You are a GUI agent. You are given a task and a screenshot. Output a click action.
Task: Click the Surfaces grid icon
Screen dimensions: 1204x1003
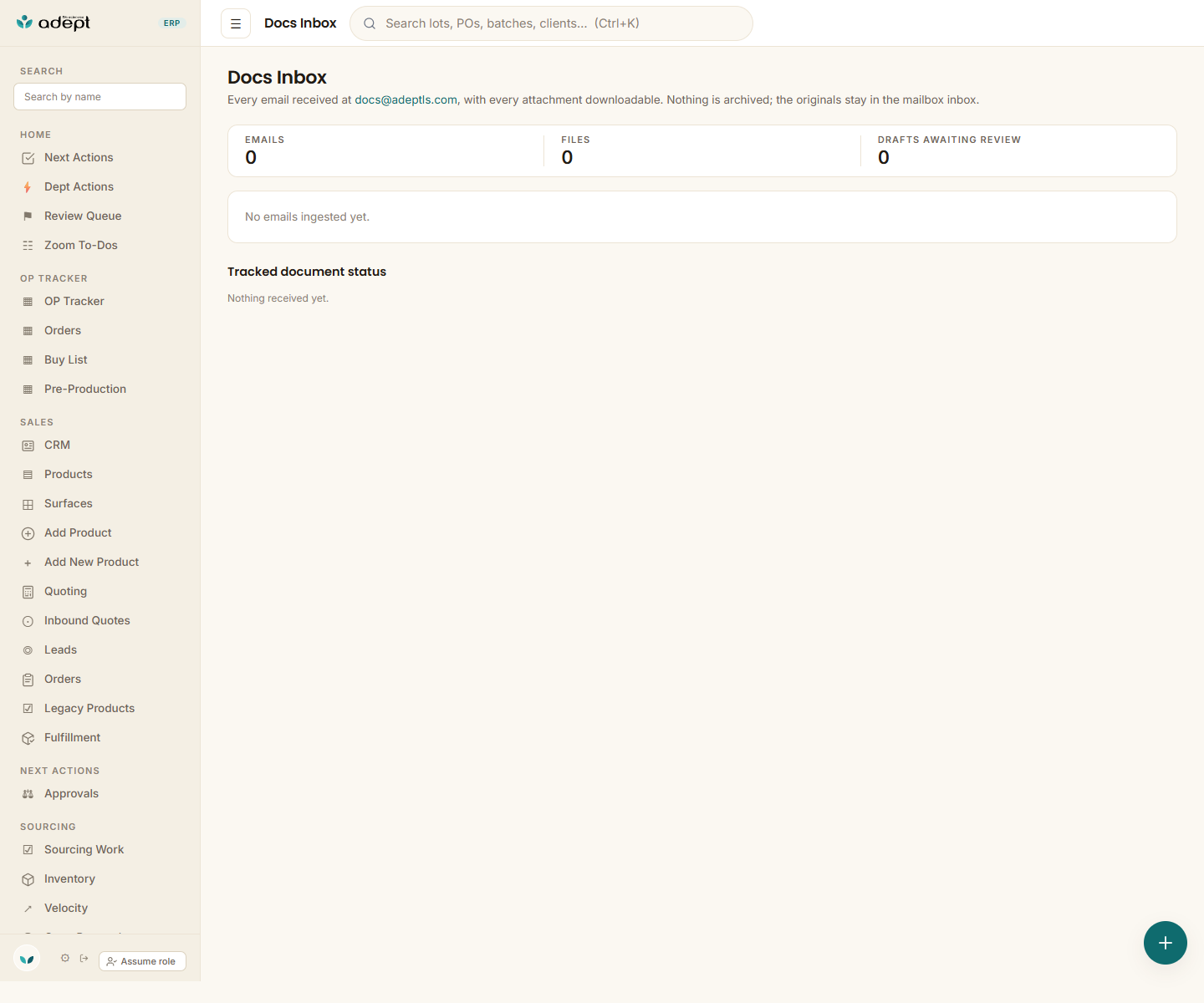tap(28, 504)
